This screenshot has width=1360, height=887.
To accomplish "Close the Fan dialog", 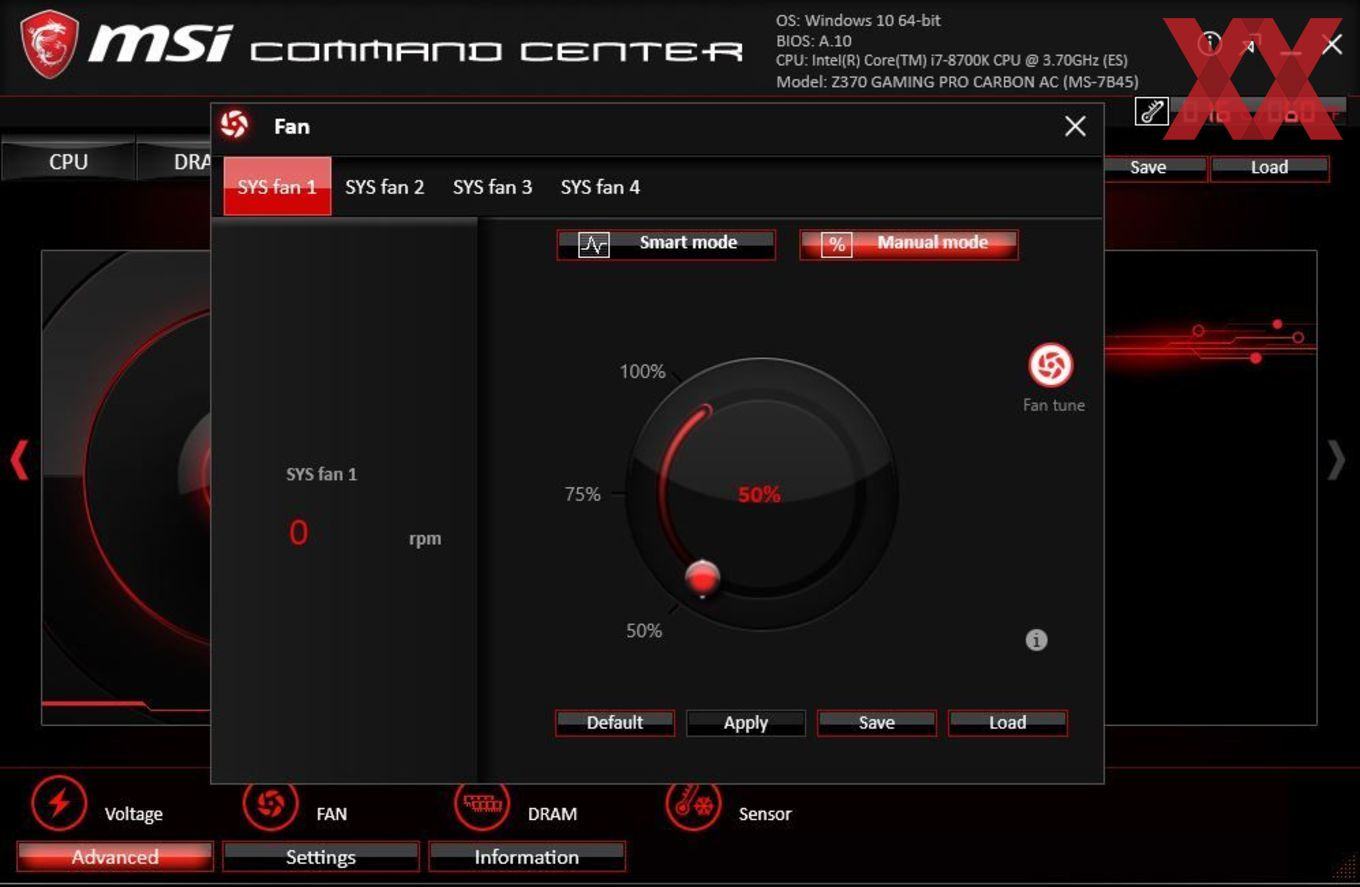I will tap(1075, 126).
